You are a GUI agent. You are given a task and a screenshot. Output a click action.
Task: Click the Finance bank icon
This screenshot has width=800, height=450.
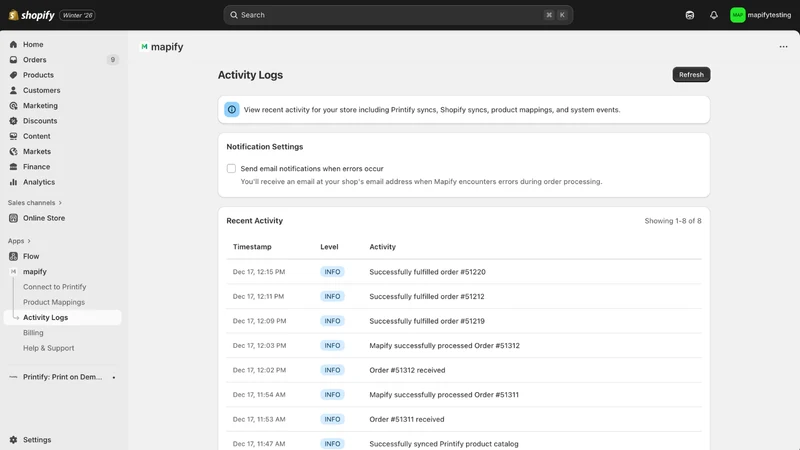(x=13, y=167)
